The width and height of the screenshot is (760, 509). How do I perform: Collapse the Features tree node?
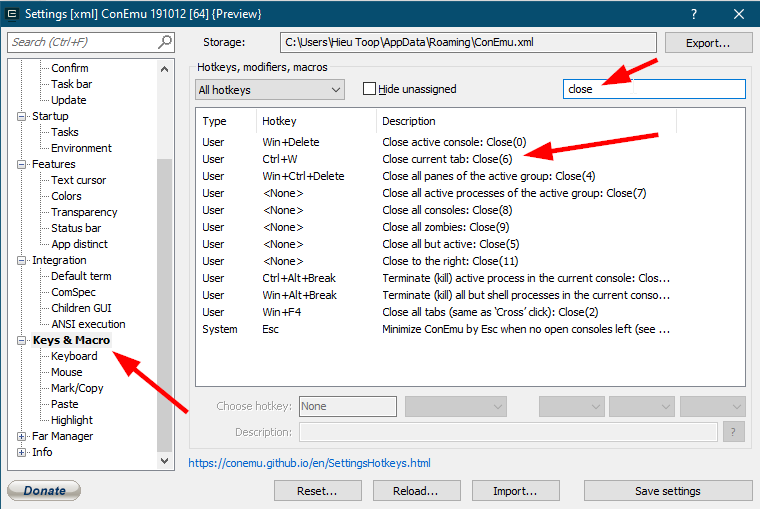point(22,164)
